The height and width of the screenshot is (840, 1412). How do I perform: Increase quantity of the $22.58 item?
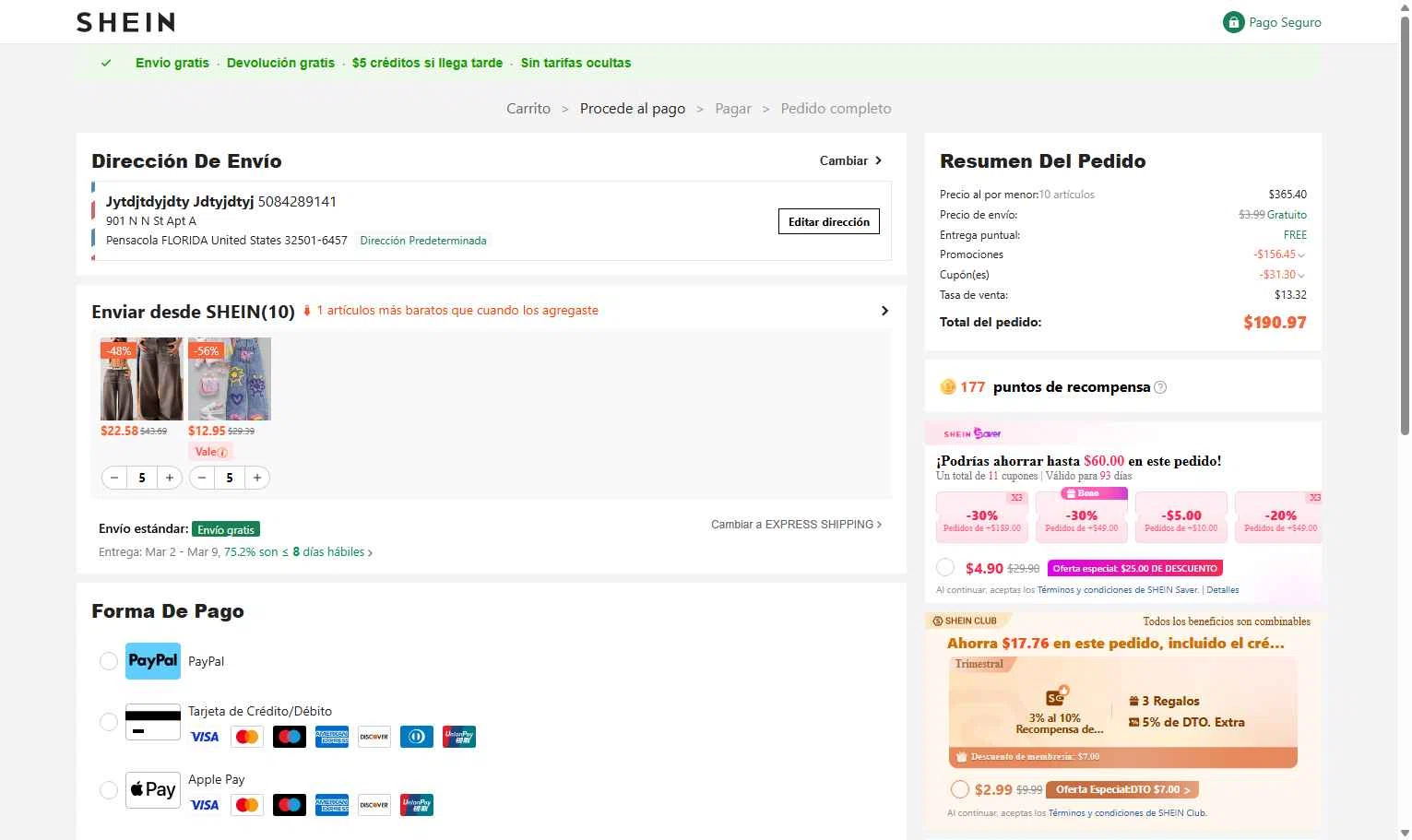tap(170, 478)
